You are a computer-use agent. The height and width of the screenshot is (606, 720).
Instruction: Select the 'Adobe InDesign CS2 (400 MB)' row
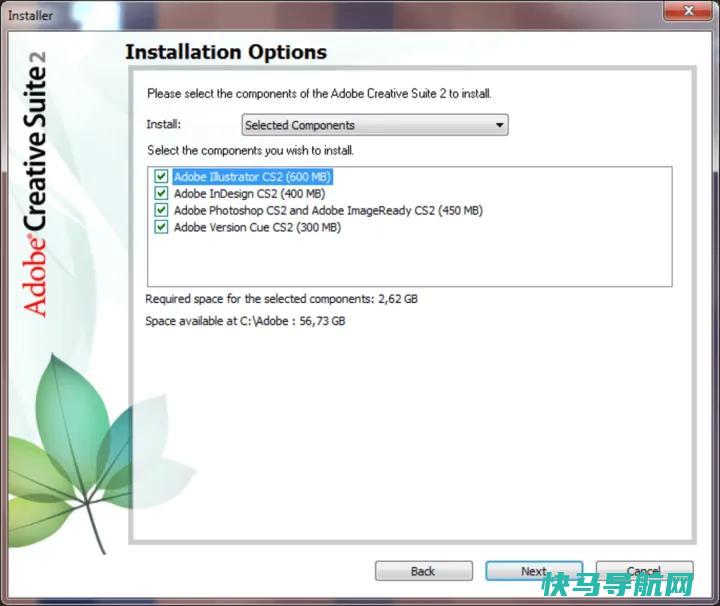click(x=249, y=194)
